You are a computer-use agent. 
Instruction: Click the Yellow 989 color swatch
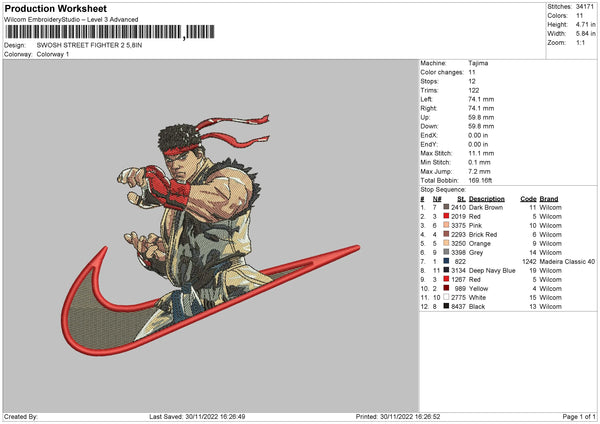446,288
